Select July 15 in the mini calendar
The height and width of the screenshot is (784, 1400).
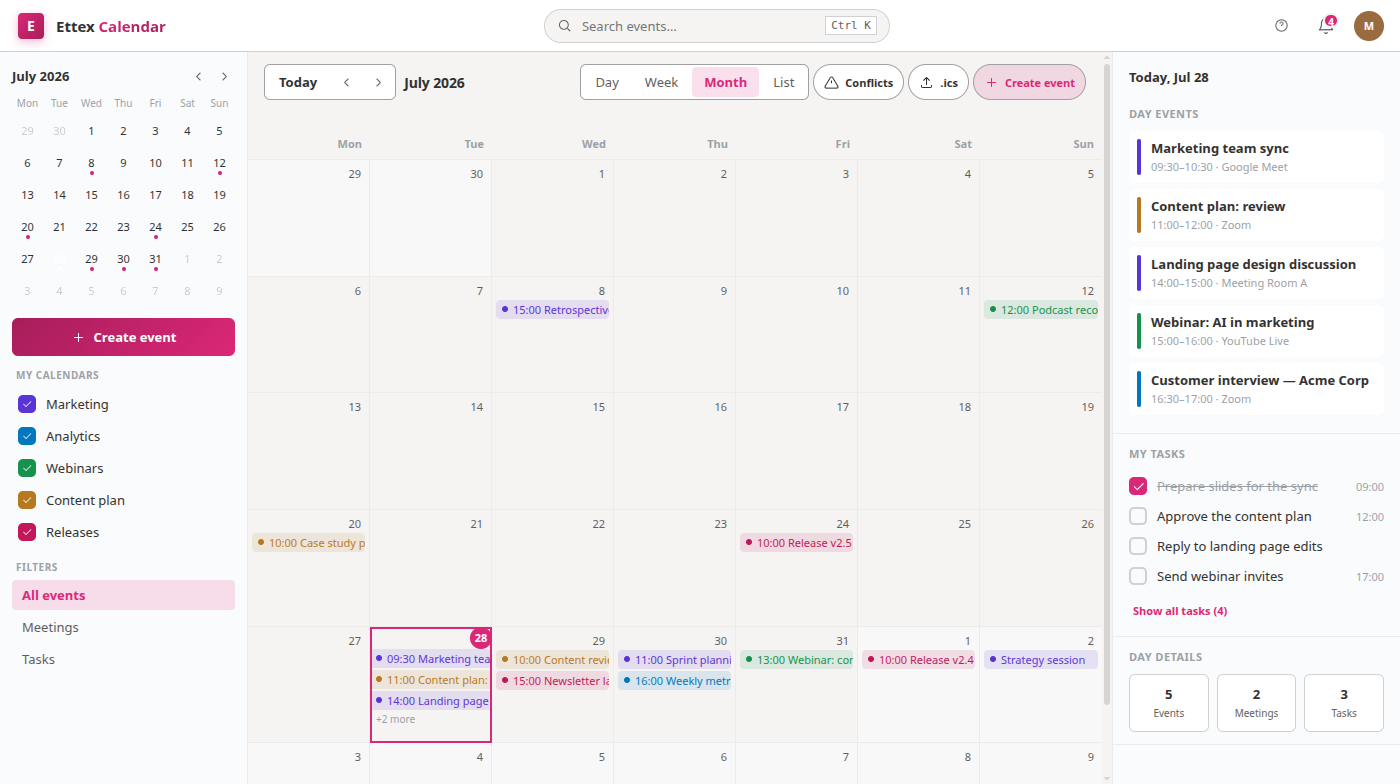click(x=91, y=195)
